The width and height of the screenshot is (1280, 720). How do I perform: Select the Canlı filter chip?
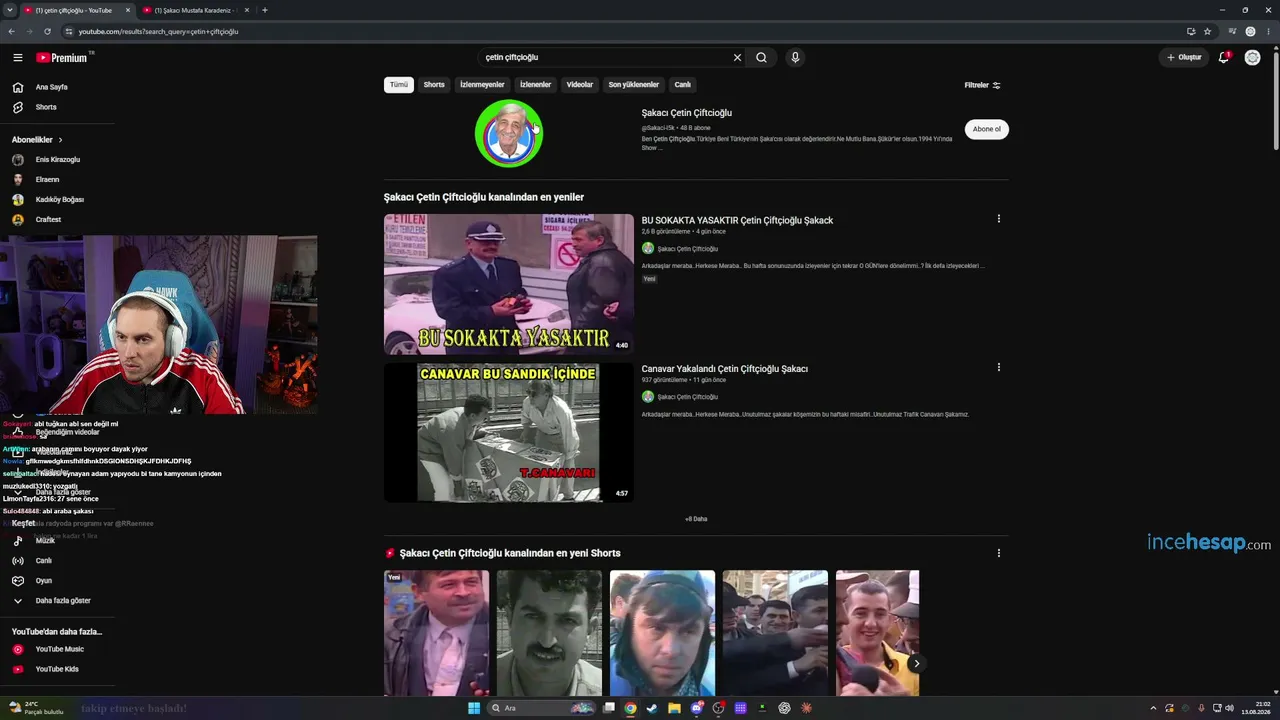point(683,85)
